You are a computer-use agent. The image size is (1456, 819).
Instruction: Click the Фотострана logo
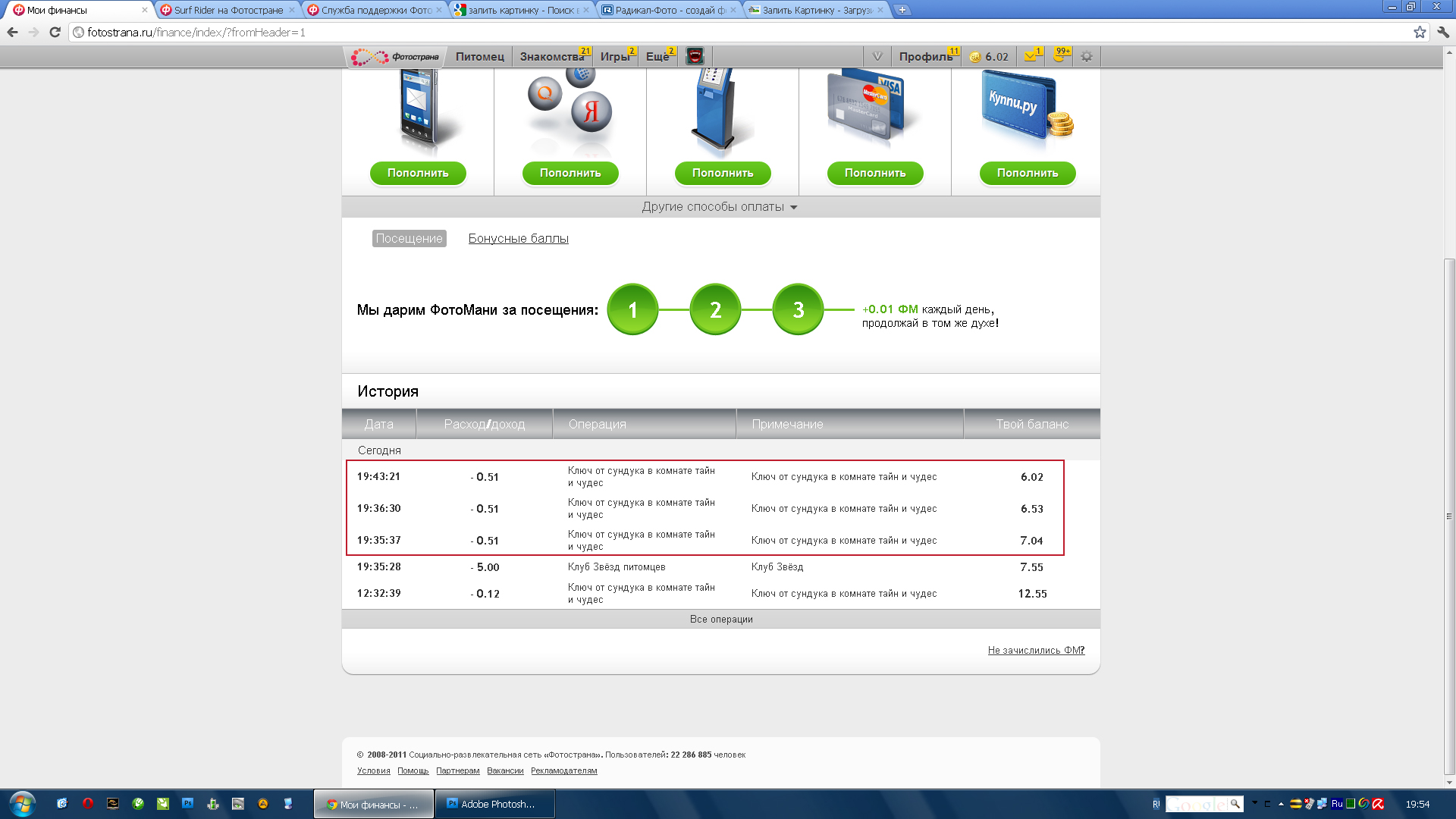[396, 57]
